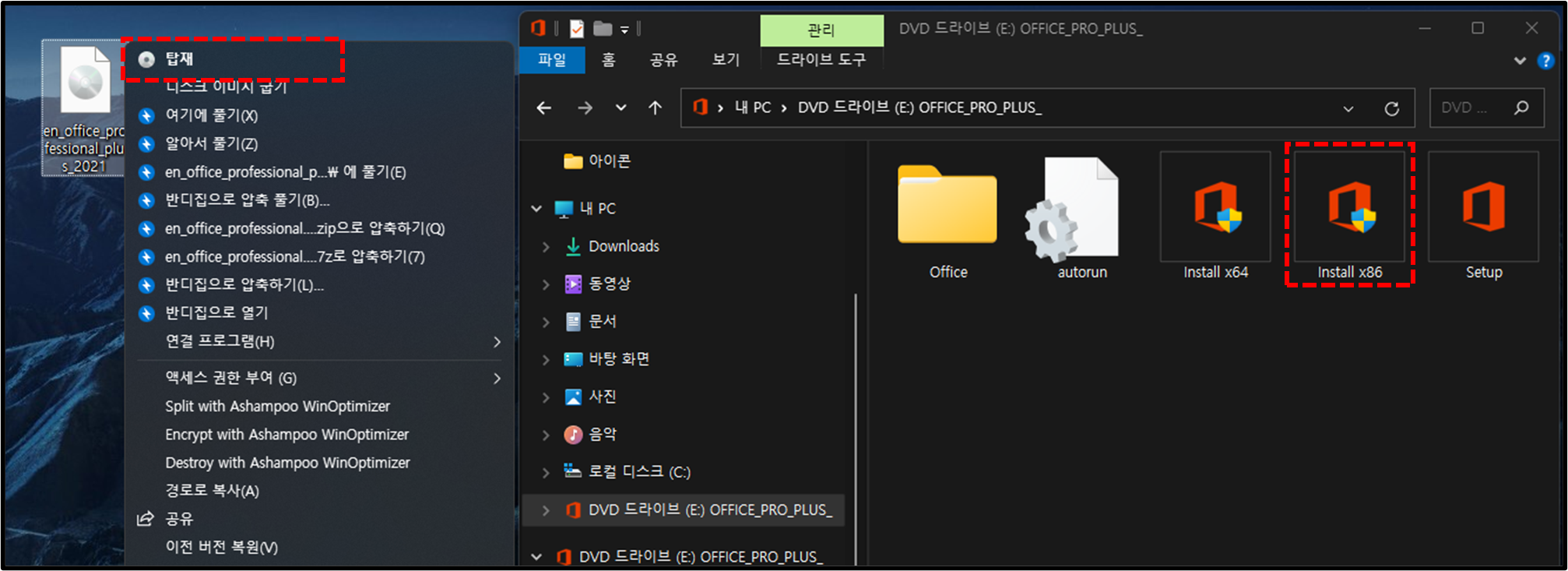Collapse the 내 PC tree node
1568x571 pixels.
pyautogui.click(x=536, y=209)
